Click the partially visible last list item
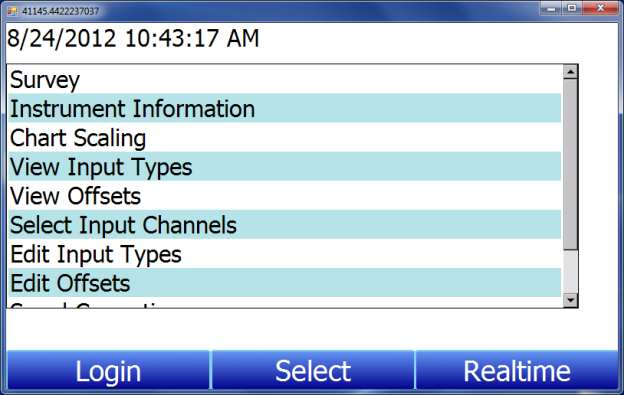 pyautogui.click(x=285, y=302)
